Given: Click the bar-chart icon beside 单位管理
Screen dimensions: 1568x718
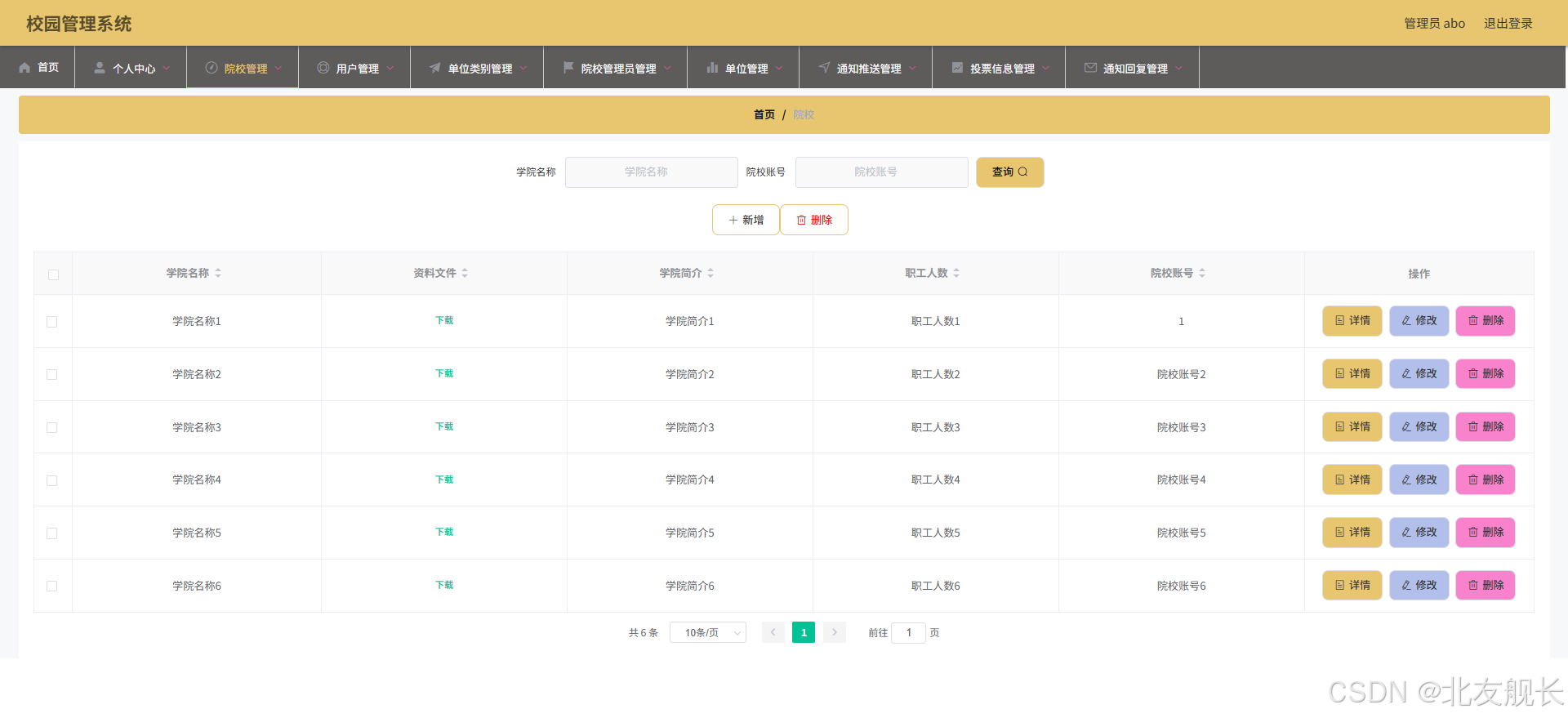Looking at the screenshot, I should coord(712,68).
